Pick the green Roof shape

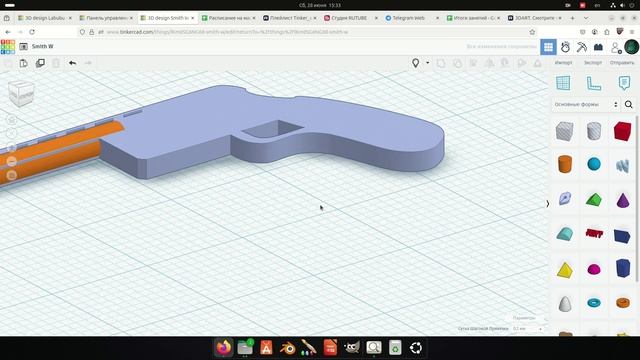[594, 200]
